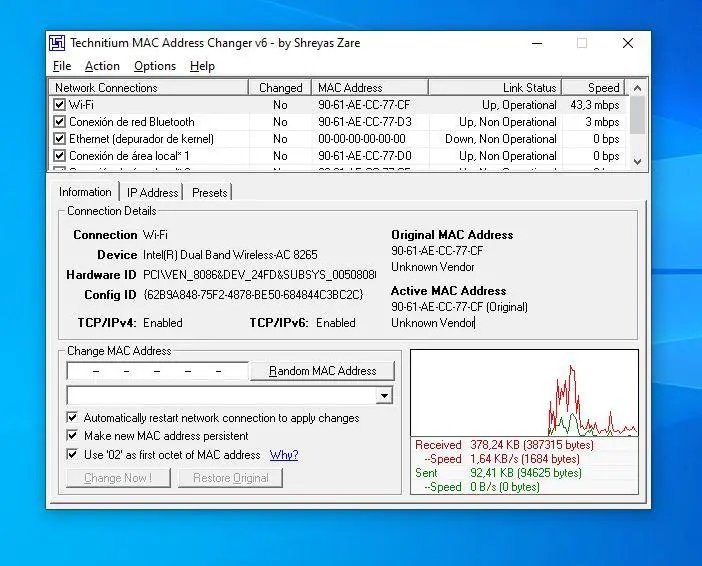Toggle Use '02' as first octet option
This screenshot has height=566, width=702.
pyautogui.click(x=72, y=455)
